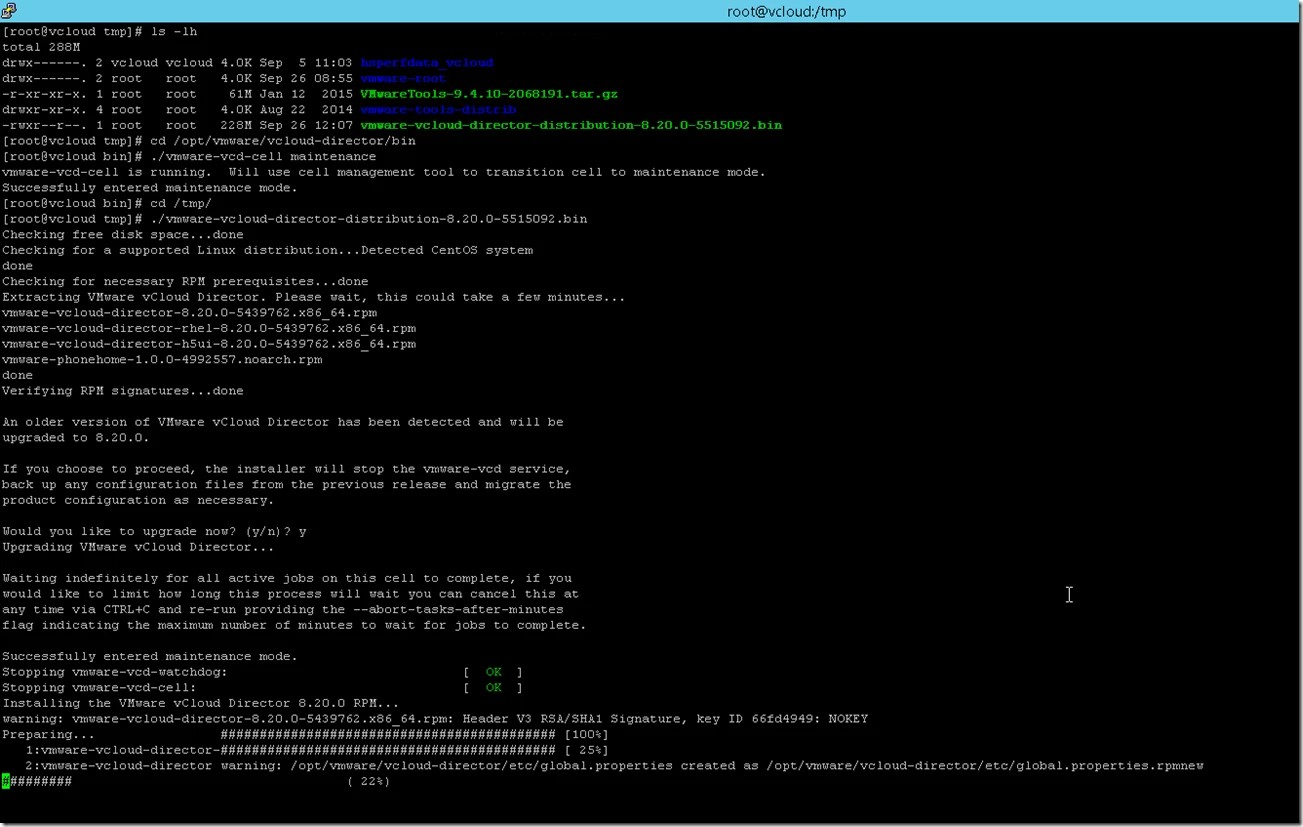Click the "CTRL+C" text
Screen dimensions: 1303x827
127,609
